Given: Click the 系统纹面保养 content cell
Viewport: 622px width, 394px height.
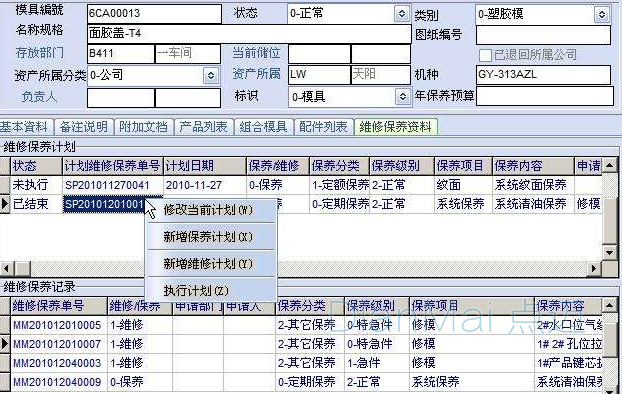Looking at the screenshot, I should click(533, 185).
